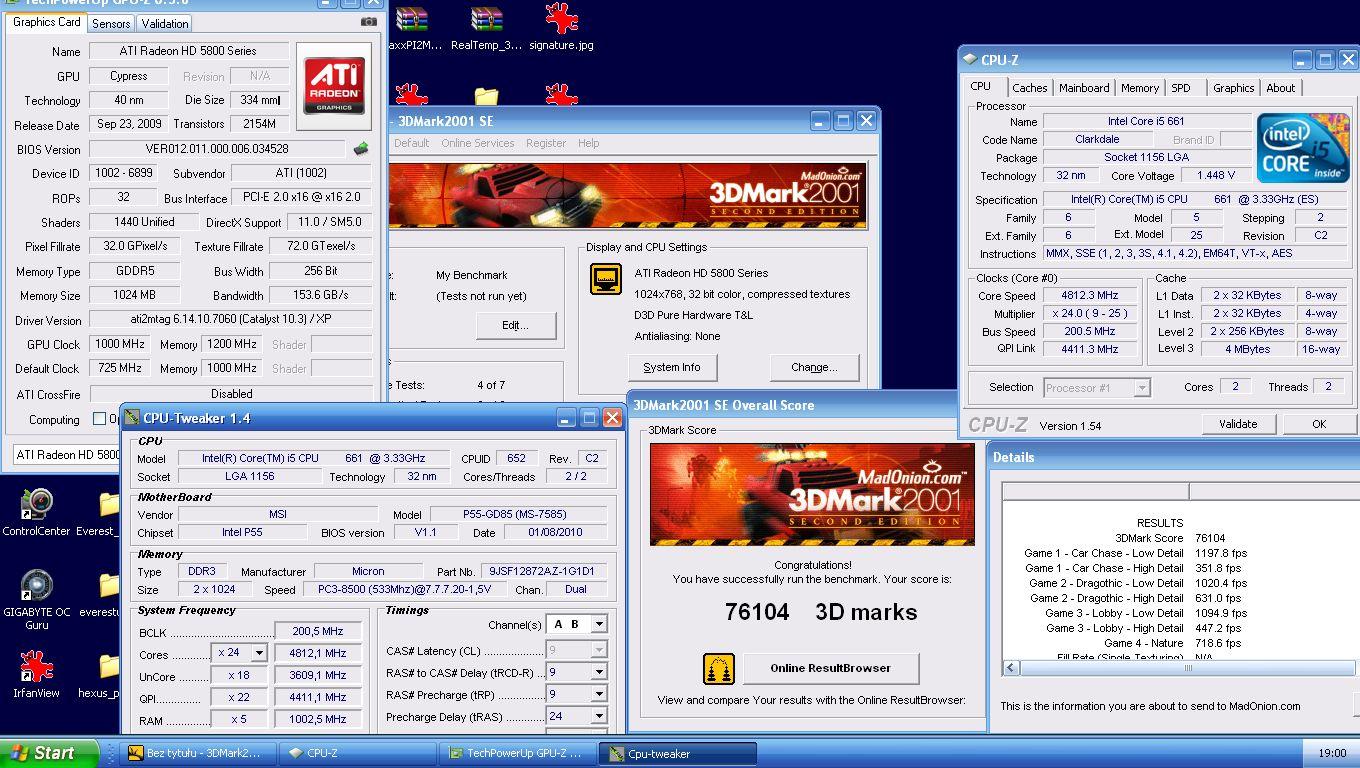The width and height of the screenshot is (1360, 768).
Task: Click the GPU-Z screenshot camera icon
Action: tap(369, 22)
